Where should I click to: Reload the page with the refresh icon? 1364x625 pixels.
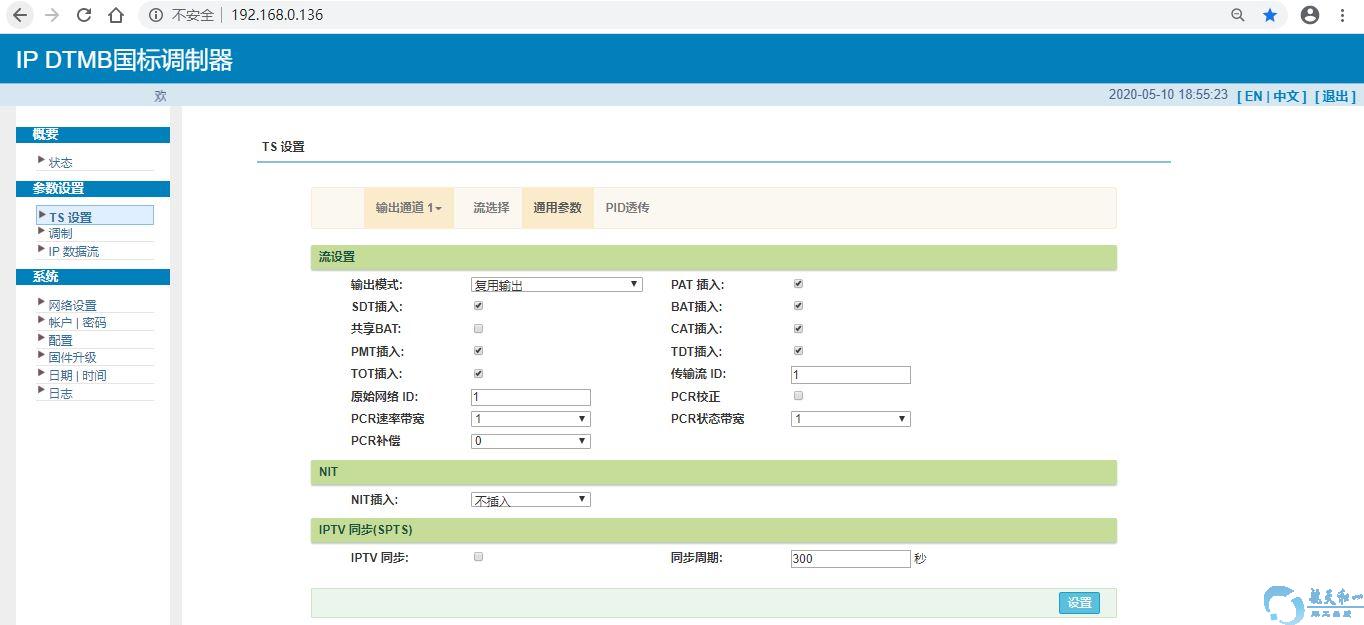tap(84, 15)
